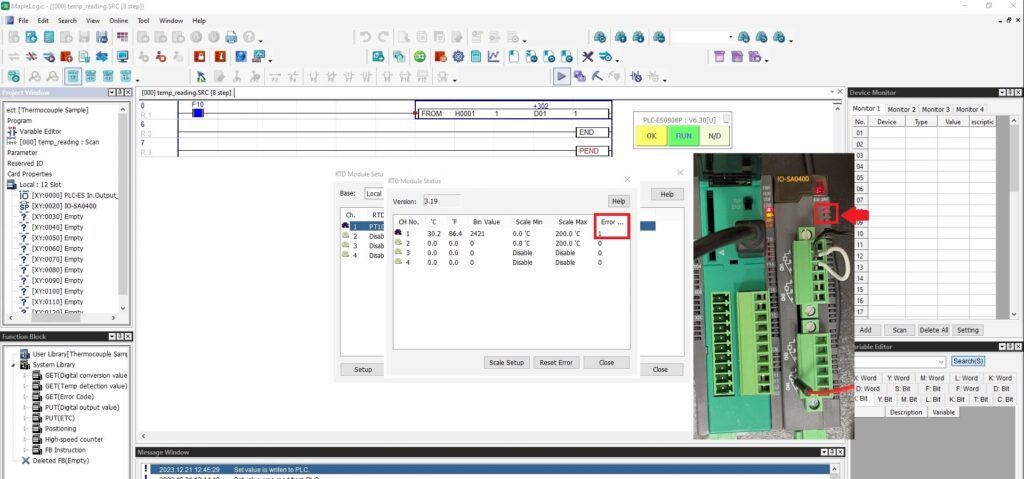
Task: Collapse the System Library tree node
Action: (14, 365)
